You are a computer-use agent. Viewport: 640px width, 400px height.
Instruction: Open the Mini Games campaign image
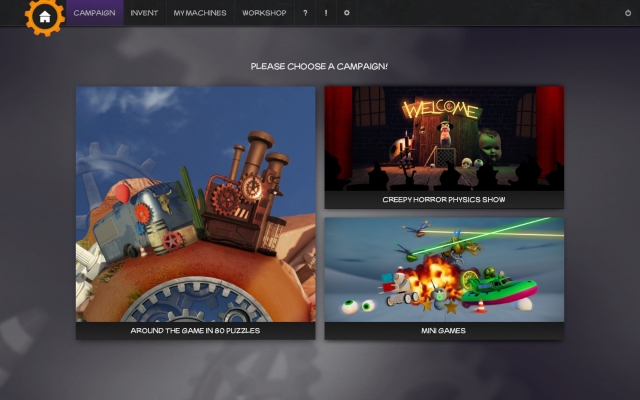pos(444,269)
